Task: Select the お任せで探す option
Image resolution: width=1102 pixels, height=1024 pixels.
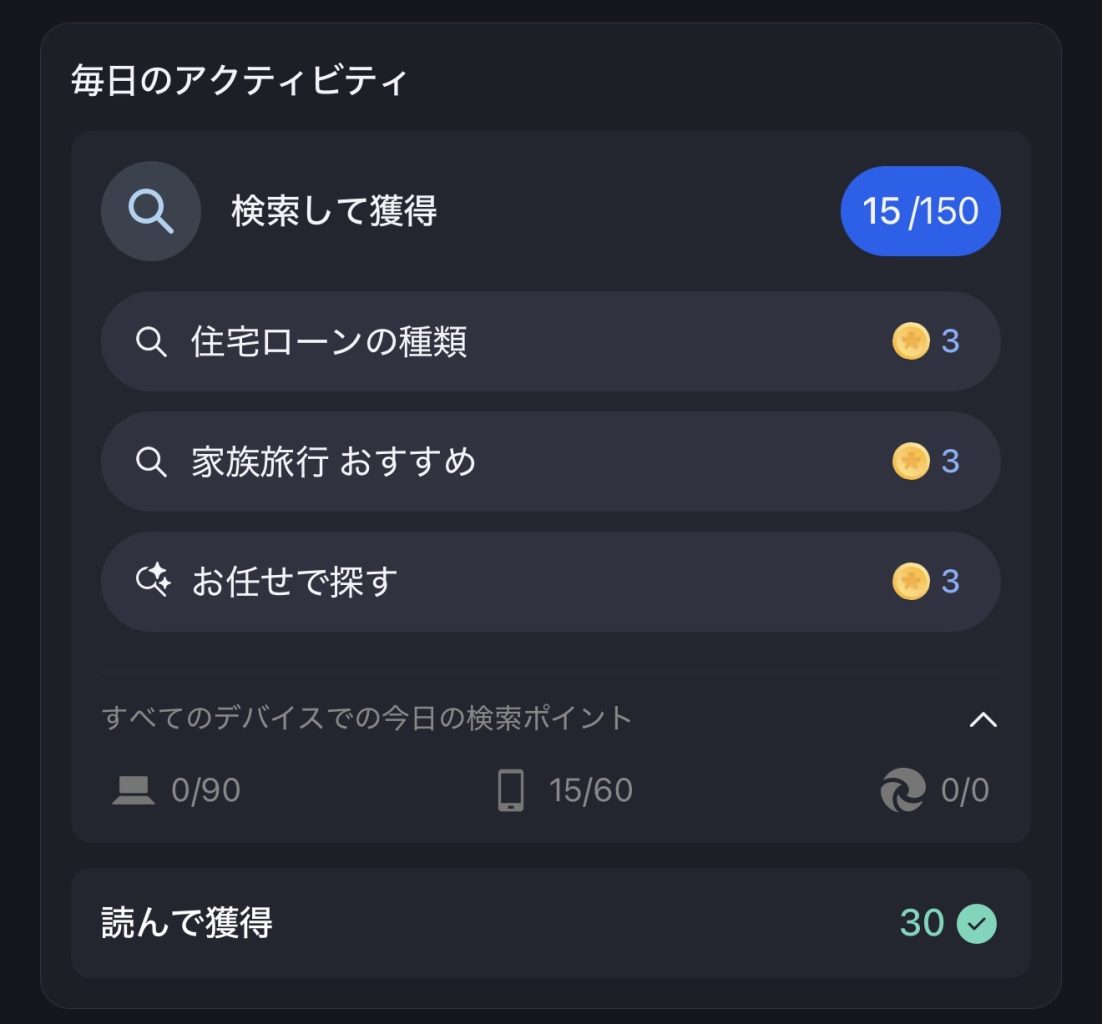Action: pyautogui.click(x=294, y=582)
